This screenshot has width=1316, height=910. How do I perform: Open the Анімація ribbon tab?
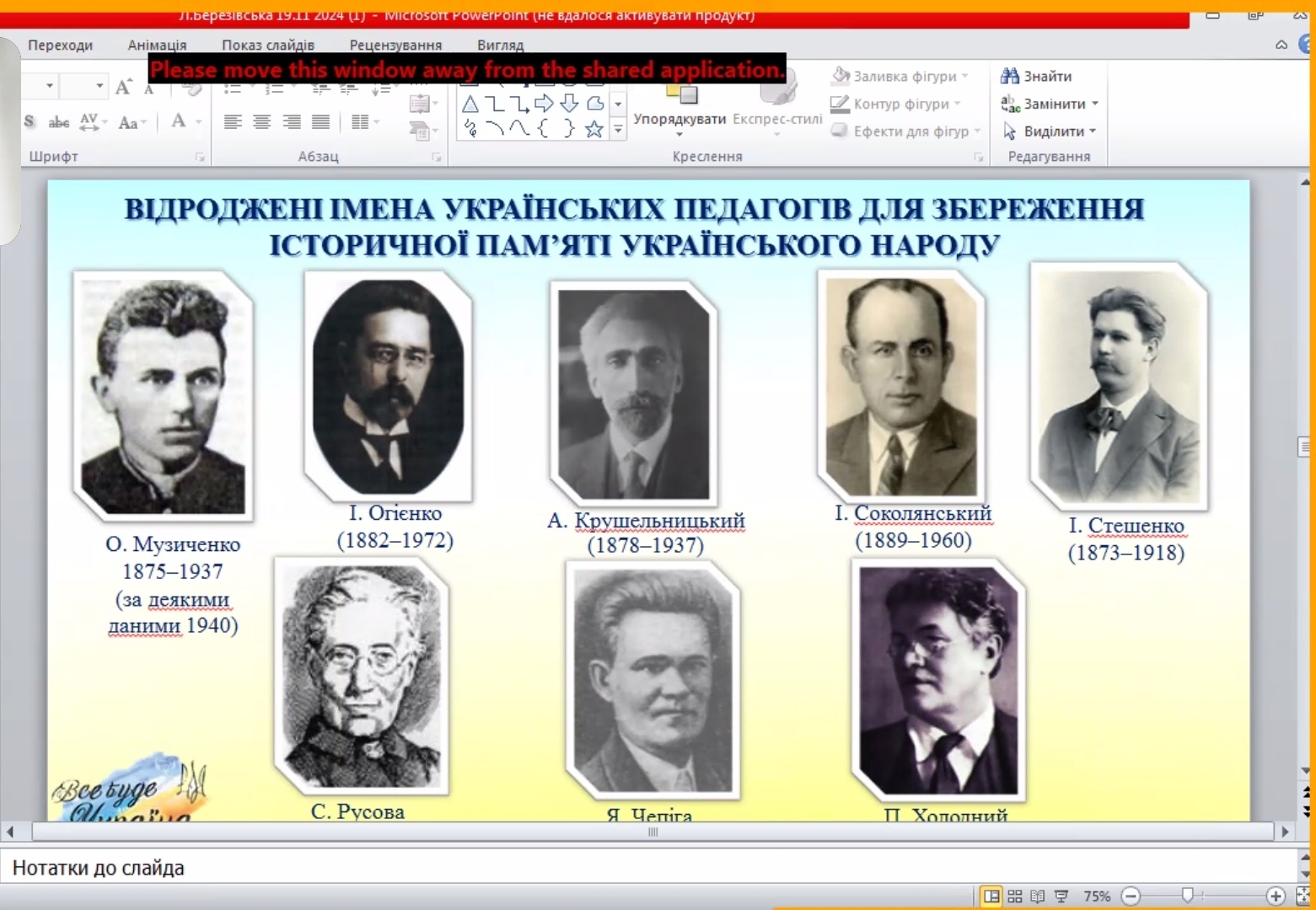[157, 45]
